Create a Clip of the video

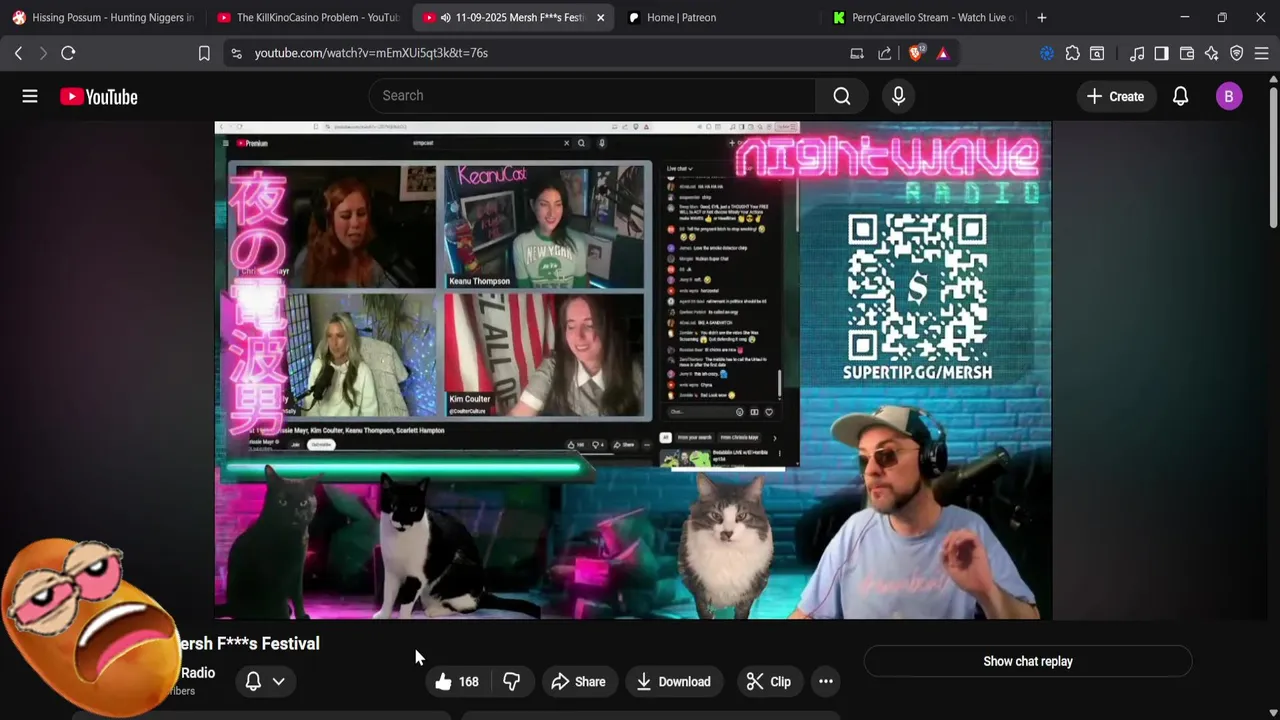[769, 682]
